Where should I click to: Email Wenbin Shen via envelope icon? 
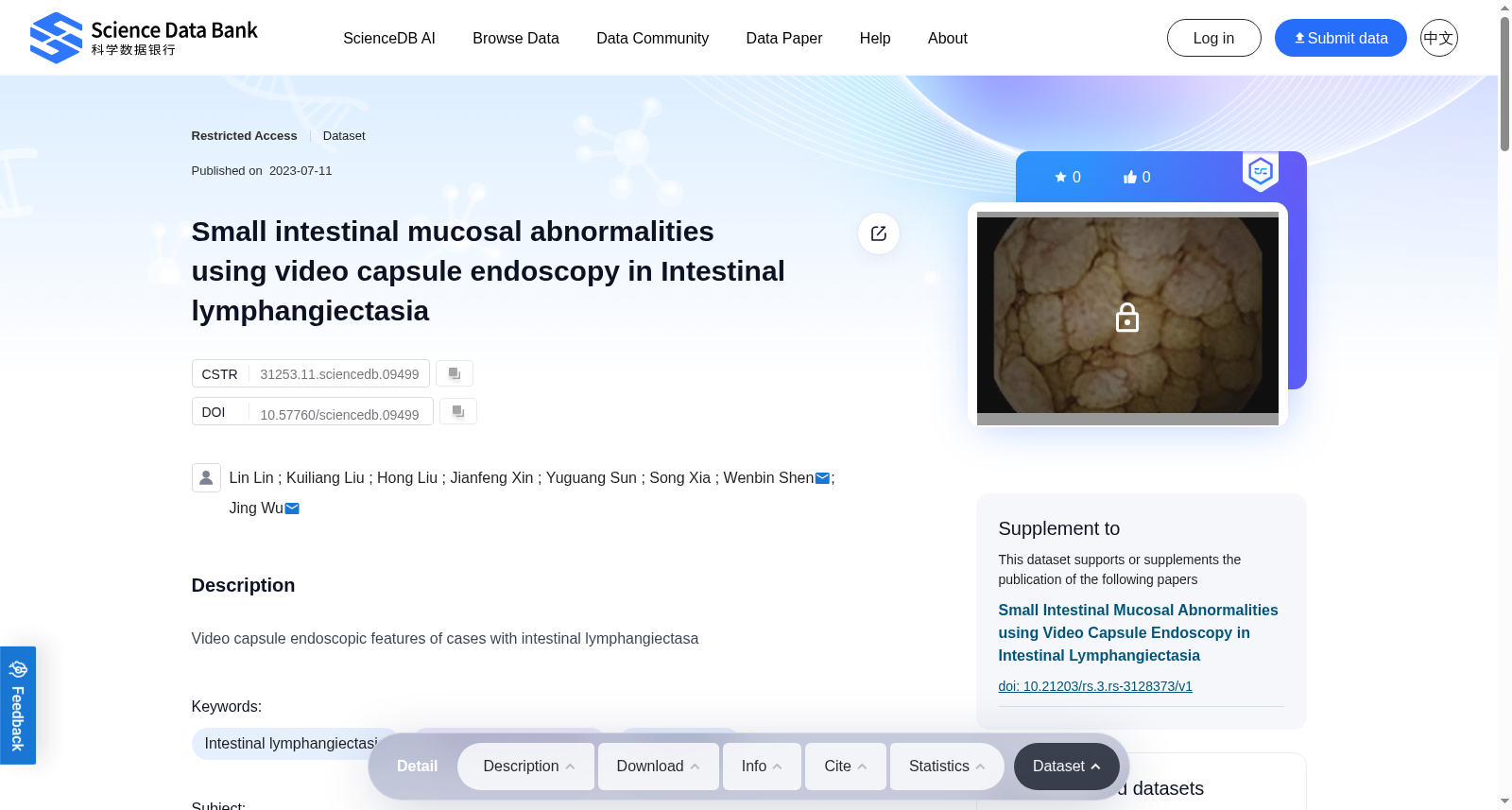(x=823, y=478)
